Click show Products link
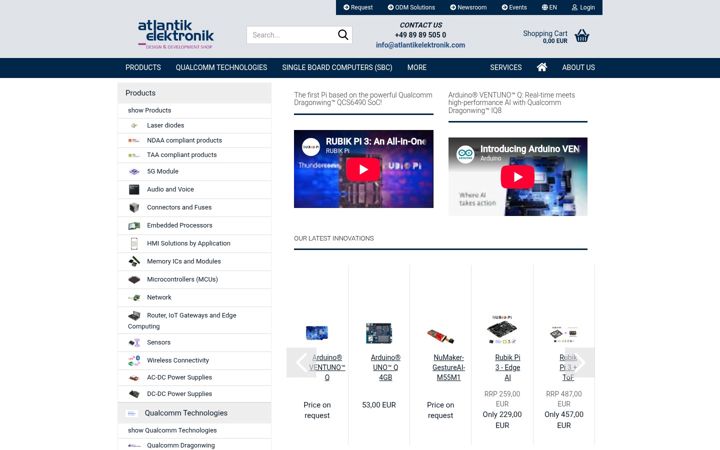The width and height of the screenshot is (720, 450). point(149,110)
